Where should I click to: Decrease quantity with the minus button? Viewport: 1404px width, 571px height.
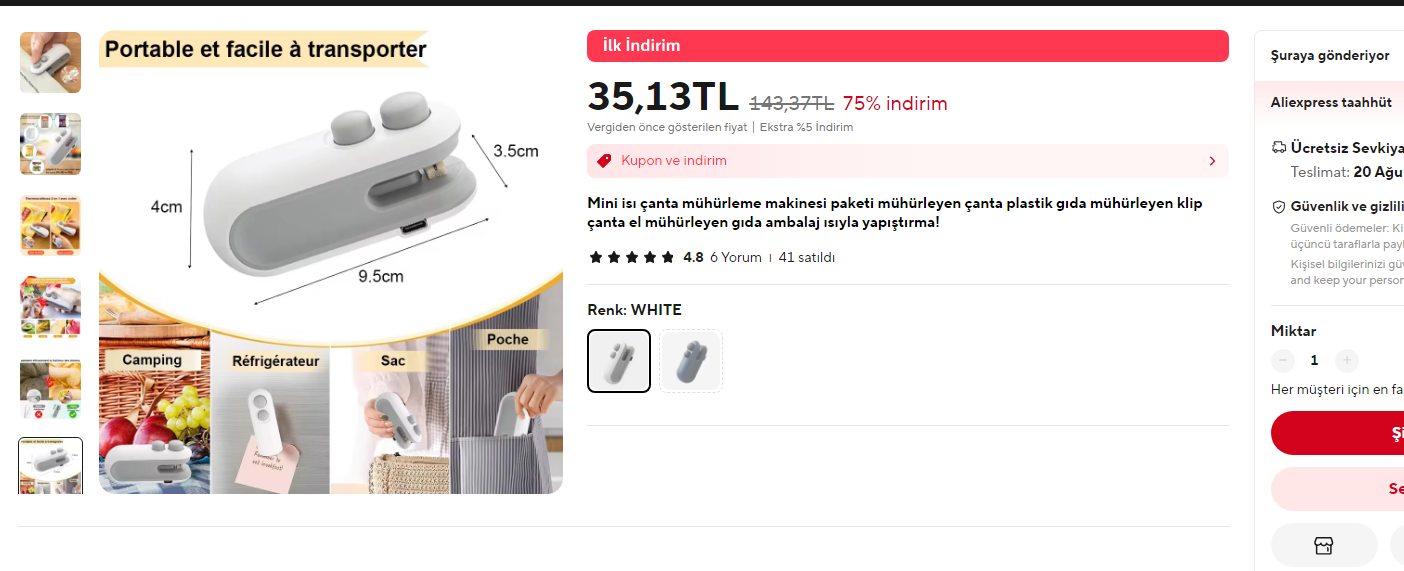pos(1283,360)
